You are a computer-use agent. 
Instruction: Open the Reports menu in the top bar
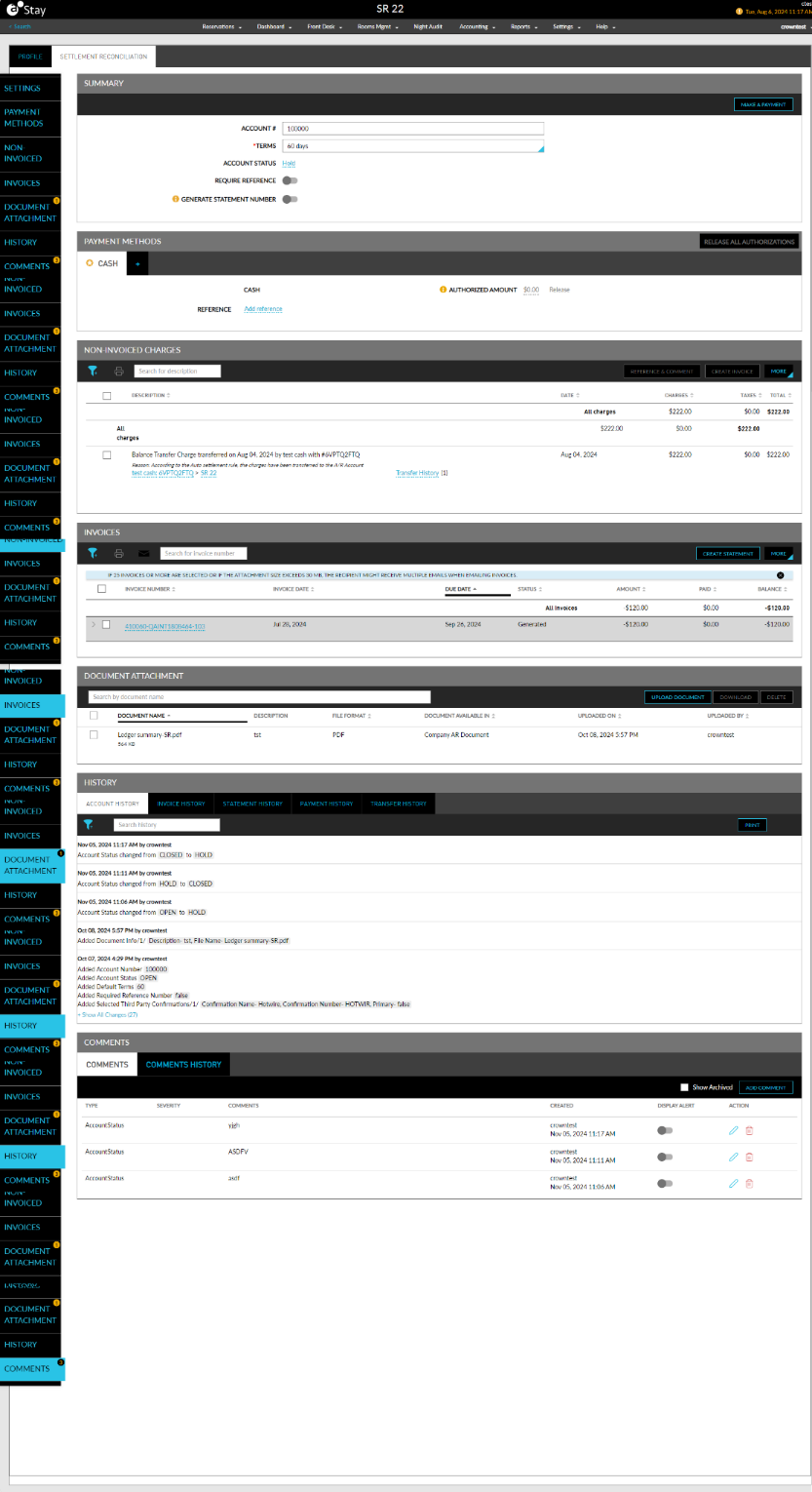521,27
